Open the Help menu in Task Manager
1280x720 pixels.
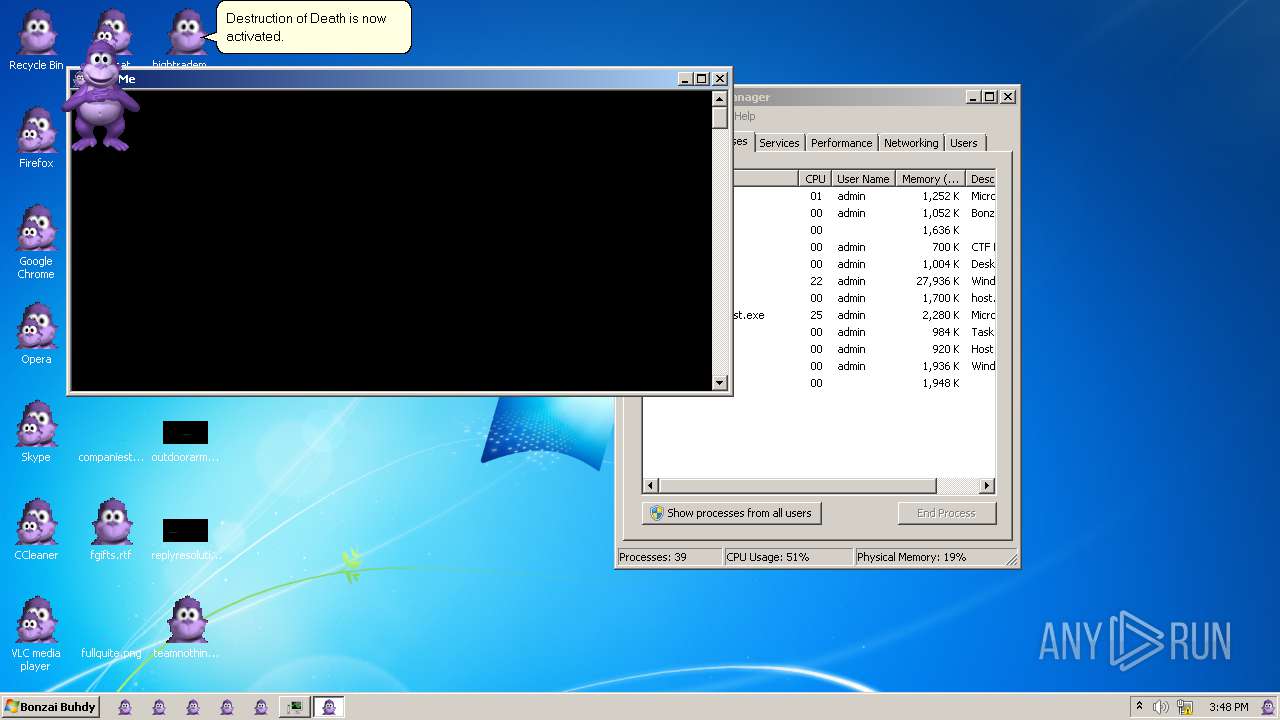[x=745, y=116]
